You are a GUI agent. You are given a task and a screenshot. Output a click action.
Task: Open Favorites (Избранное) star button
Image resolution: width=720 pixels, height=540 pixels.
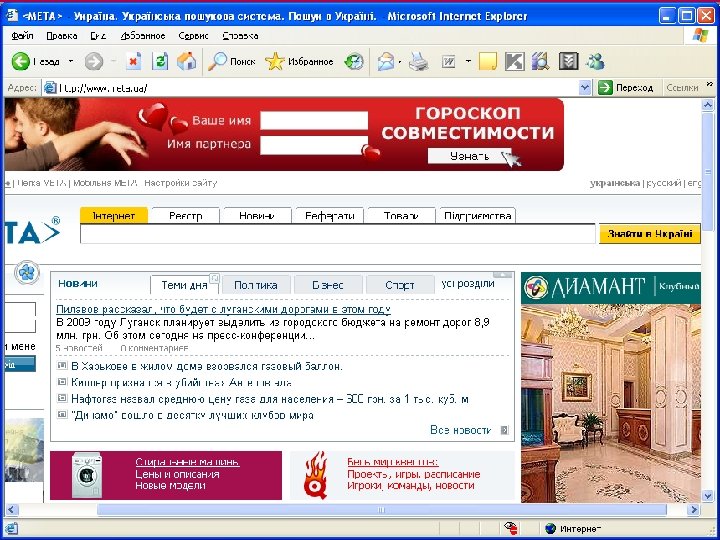point(299,62)
